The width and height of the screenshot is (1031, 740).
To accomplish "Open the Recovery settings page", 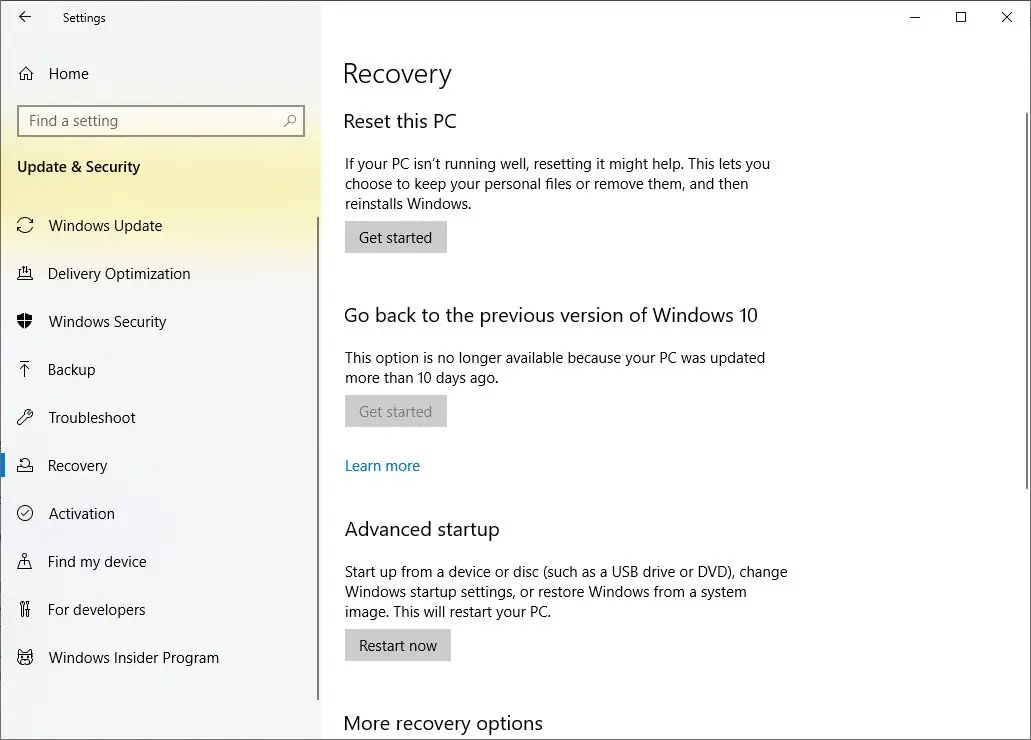I will coord(77,466).
